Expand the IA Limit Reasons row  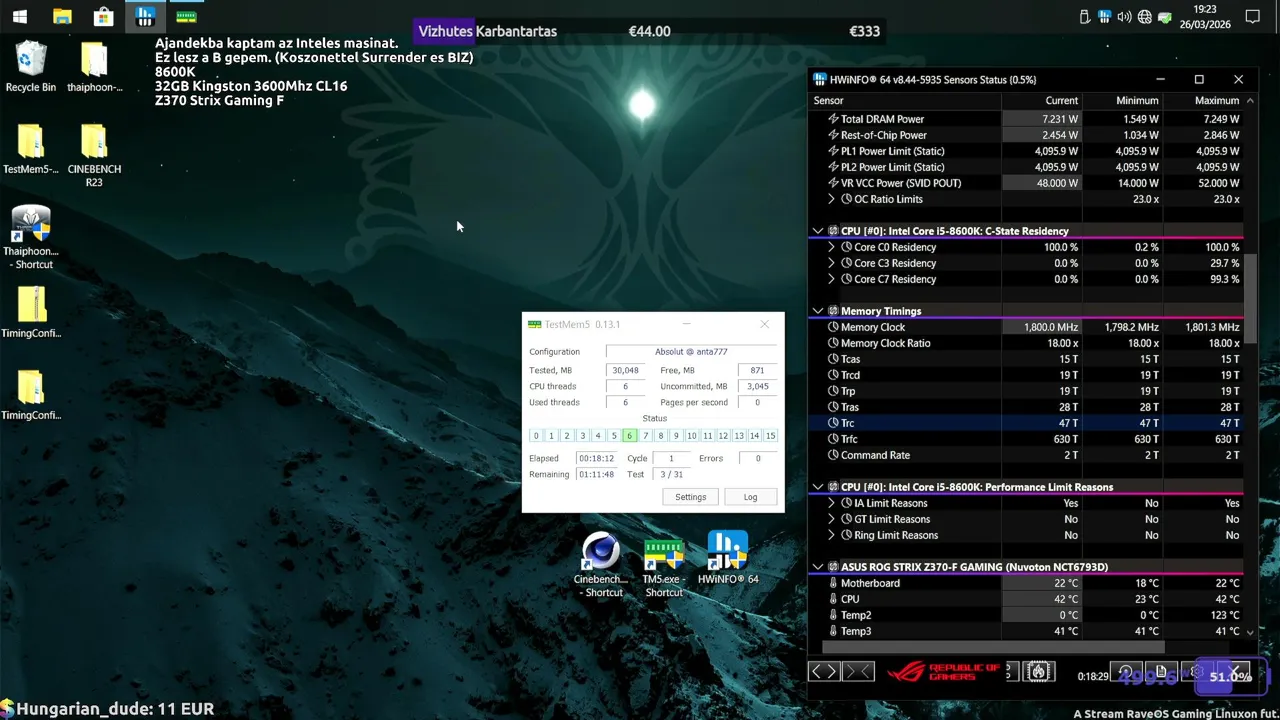[832, 503]
